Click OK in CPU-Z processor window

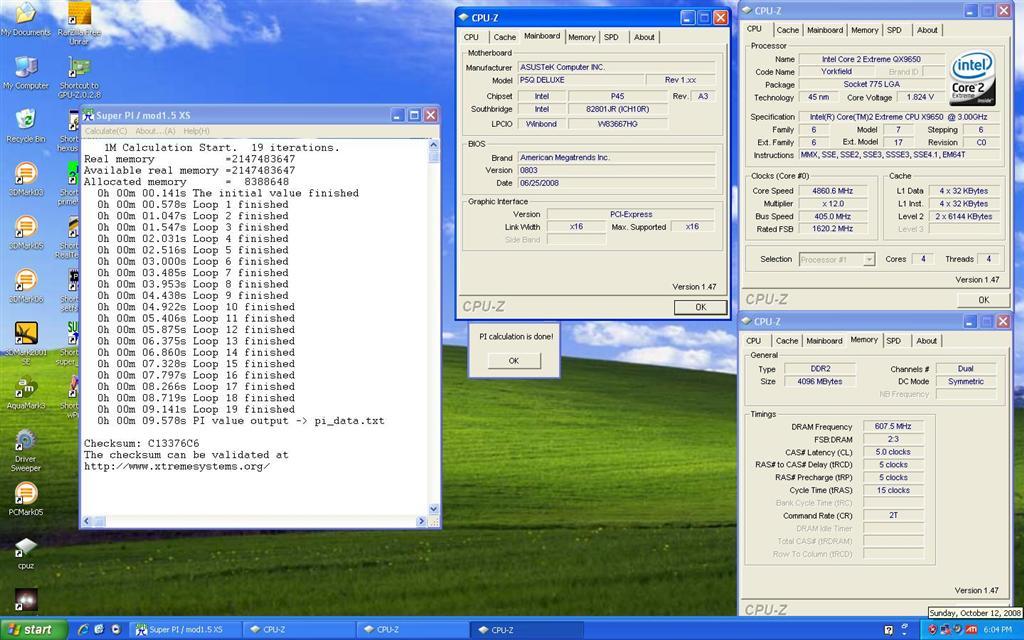[x=984, y=300]
